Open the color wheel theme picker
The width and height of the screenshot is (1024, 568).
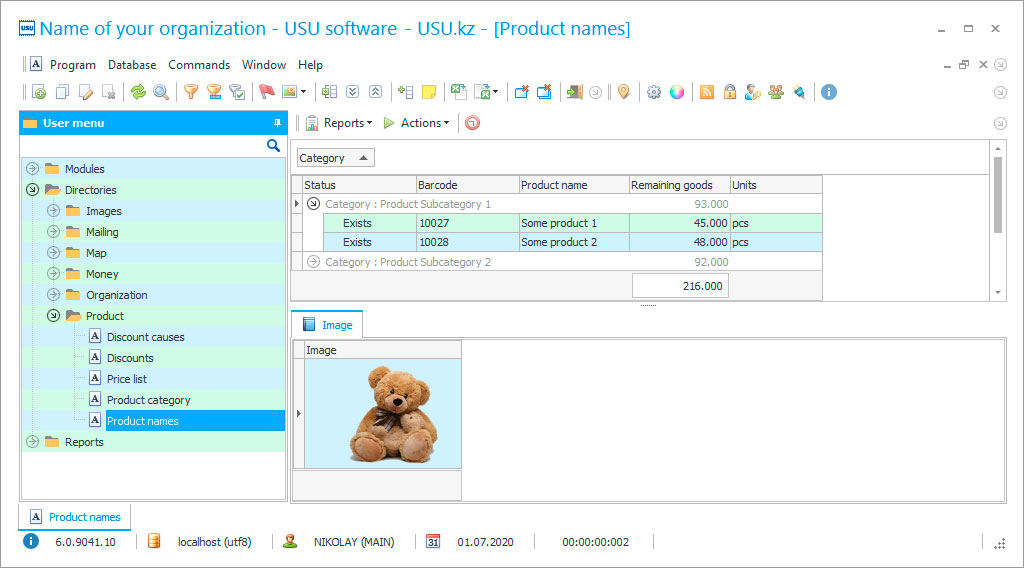tap(677, 92)
